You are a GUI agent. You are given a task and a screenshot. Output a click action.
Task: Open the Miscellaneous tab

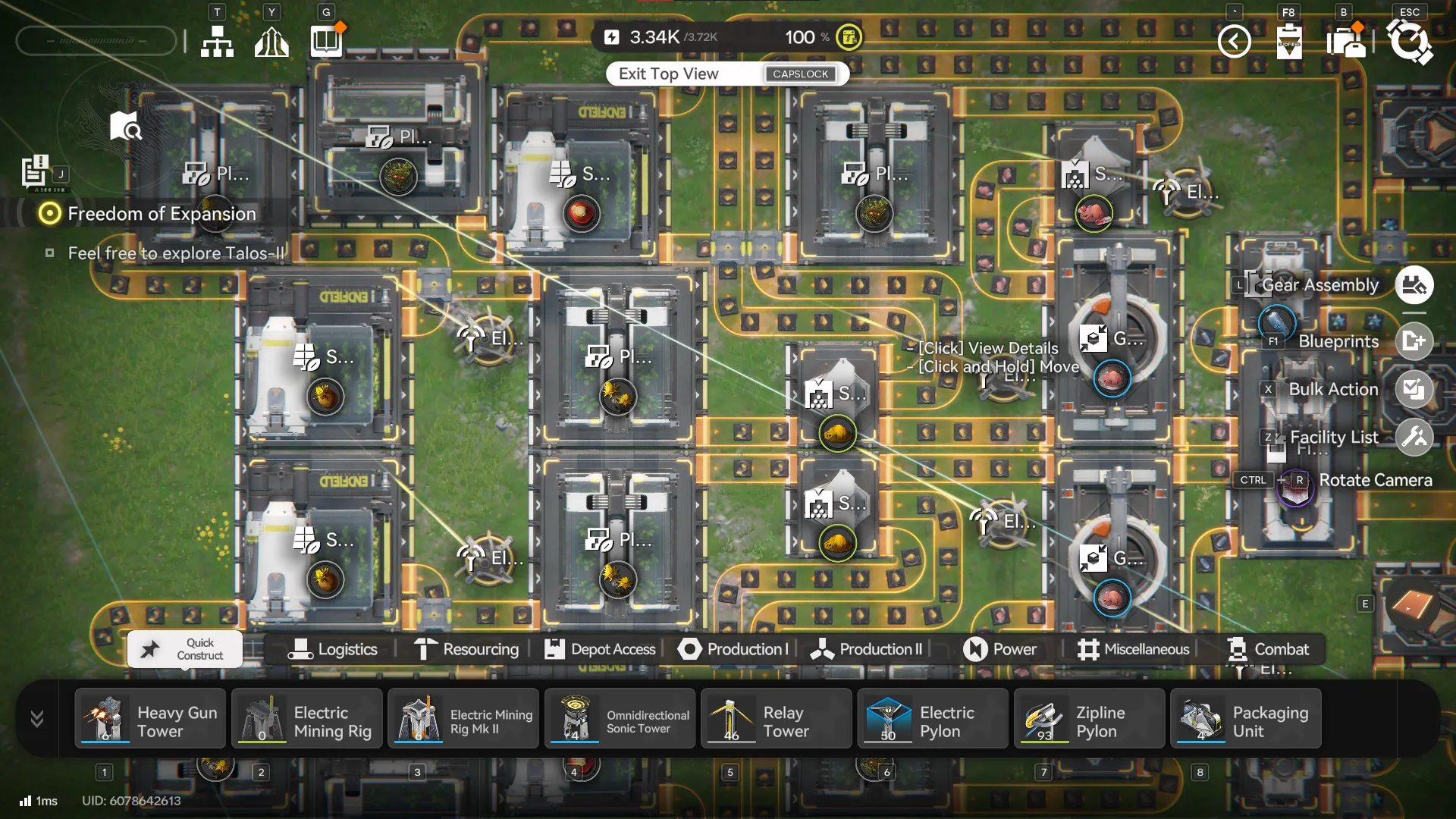coord(1133,649)
